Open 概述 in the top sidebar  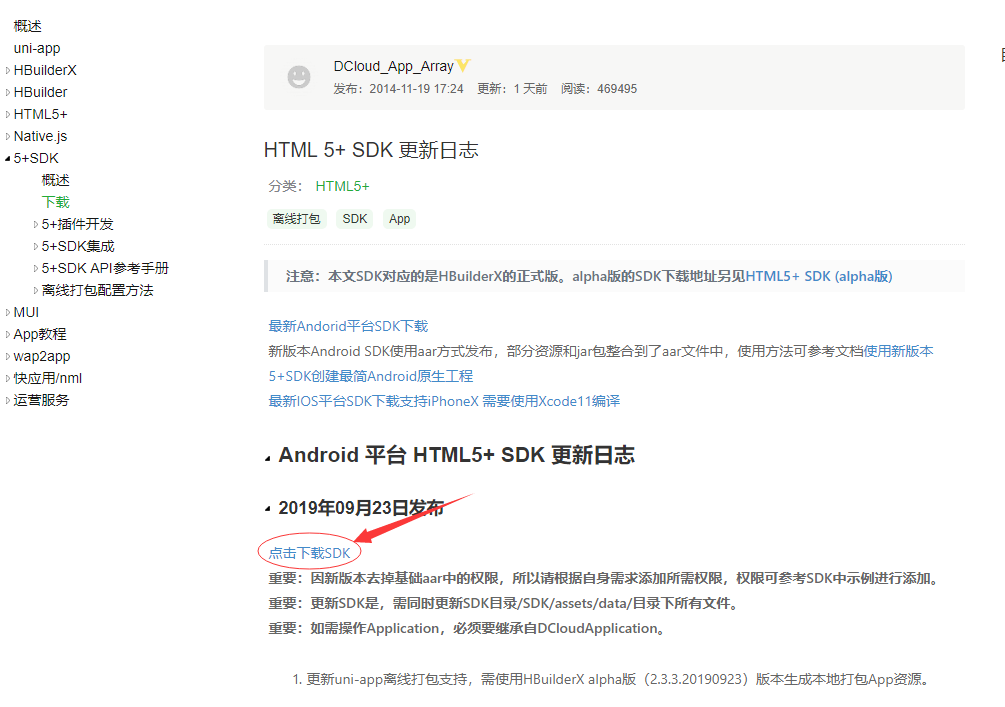click(28, 26)
